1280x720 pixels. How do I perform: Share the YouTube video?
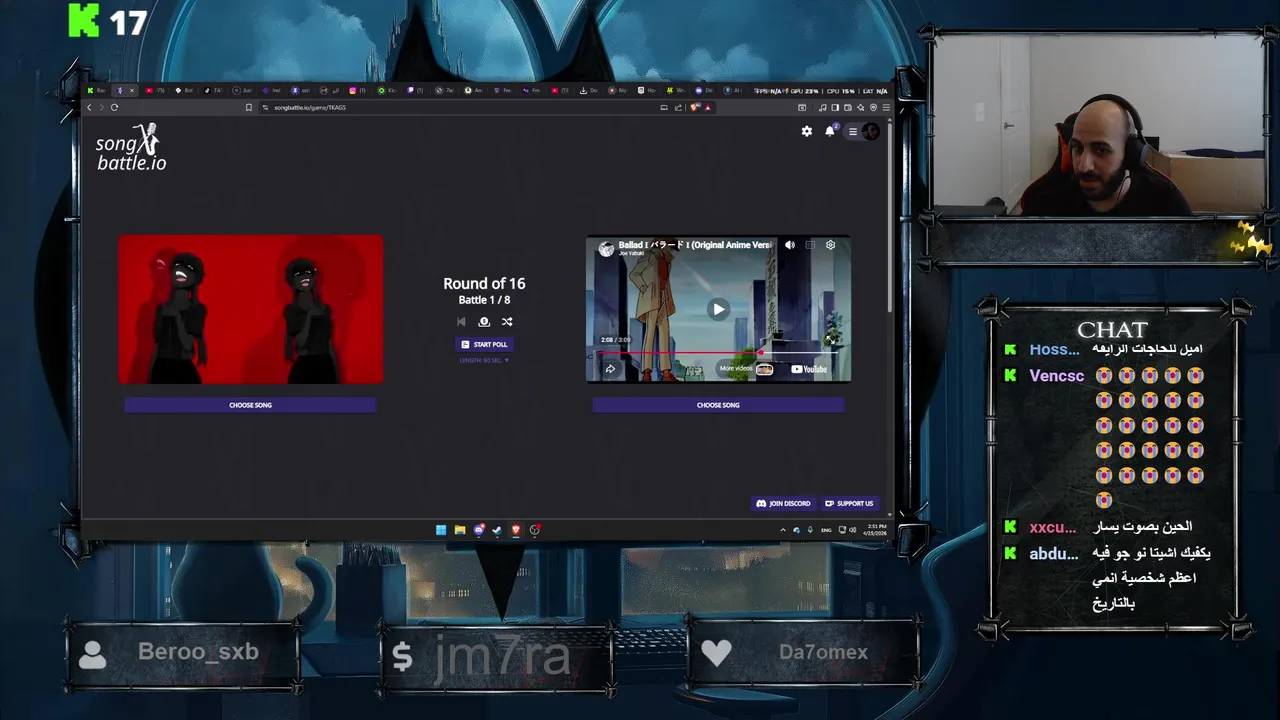[610, 369]
